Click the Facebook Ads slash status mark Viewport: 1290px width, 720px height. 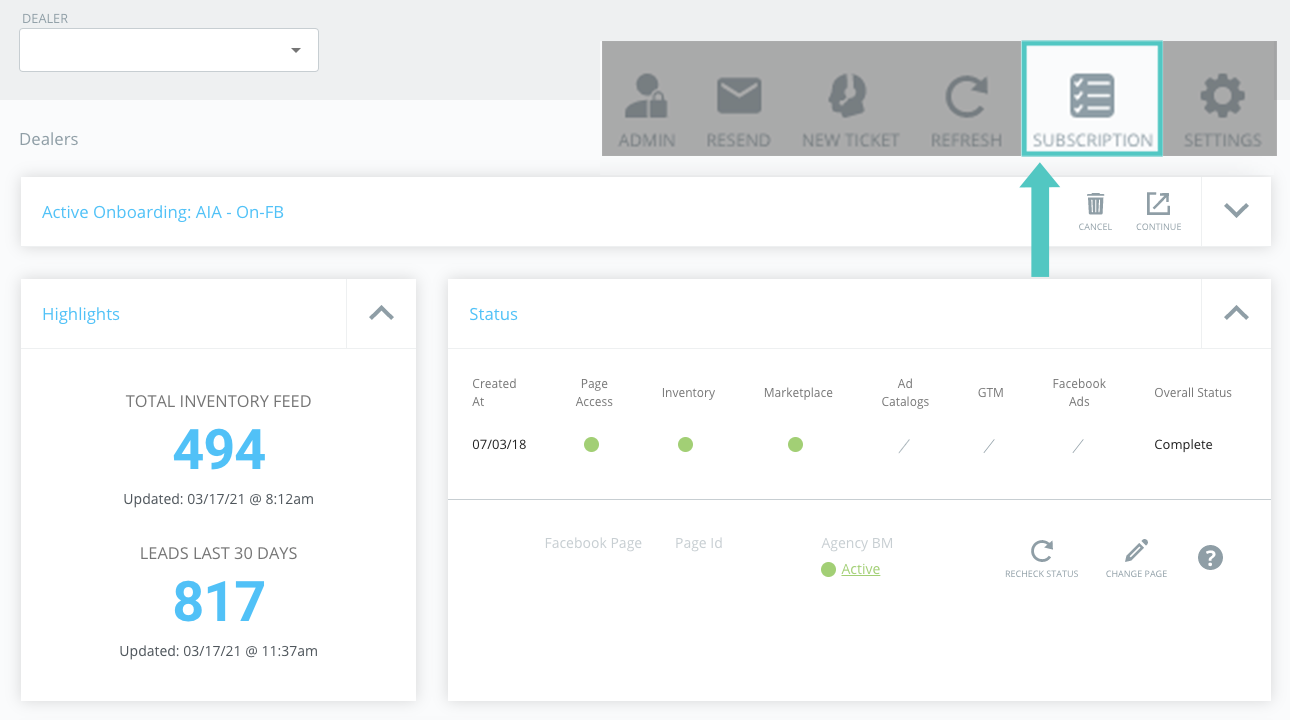(x=1078, y=445)
